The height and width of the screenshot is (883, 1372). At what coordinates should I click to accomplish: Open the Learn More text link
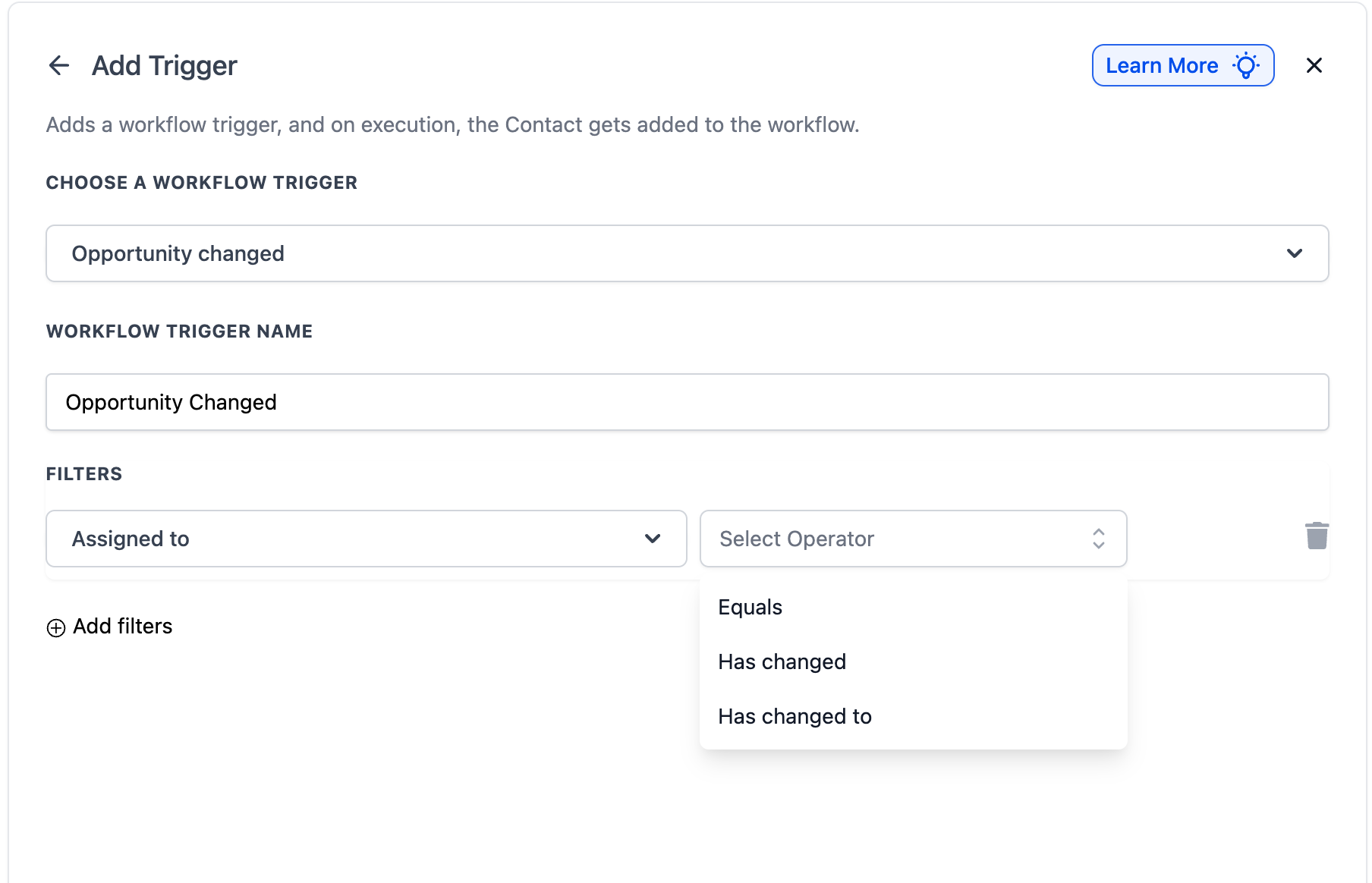pos(1161,66)
